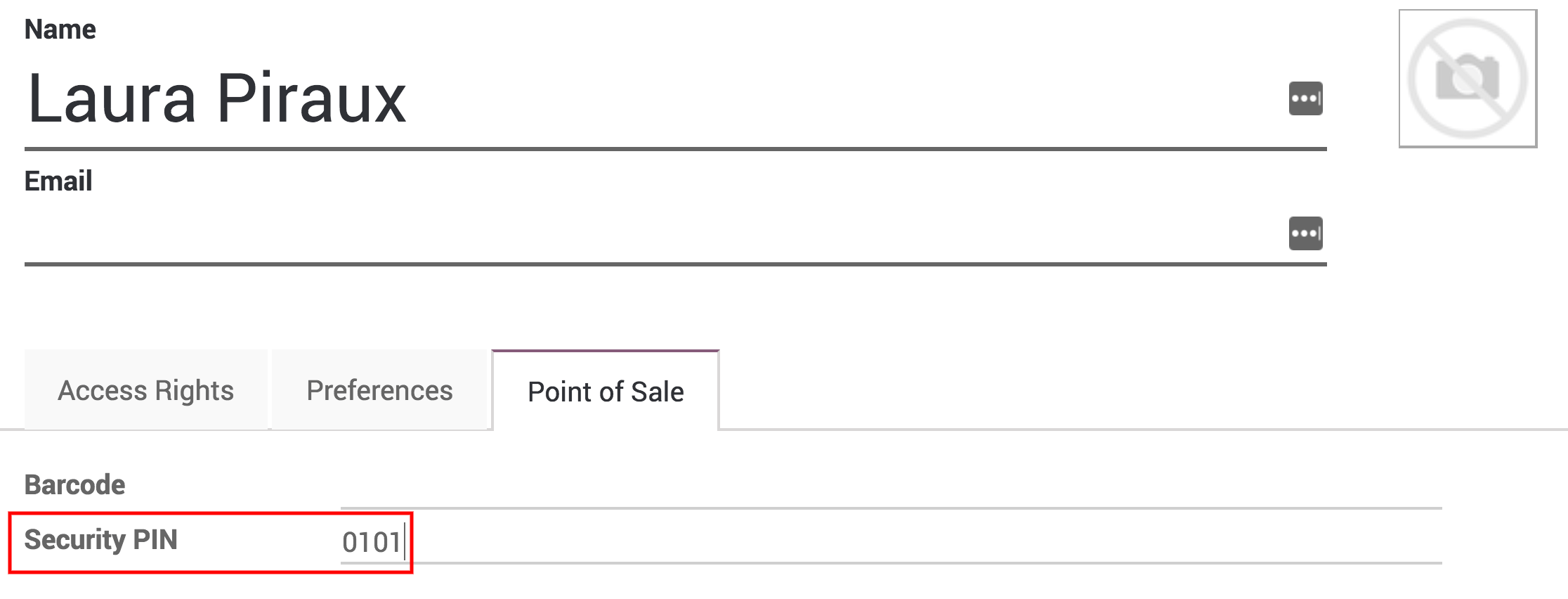Click the Email field label
1568x599 pixels.
[x=58, y=181]
